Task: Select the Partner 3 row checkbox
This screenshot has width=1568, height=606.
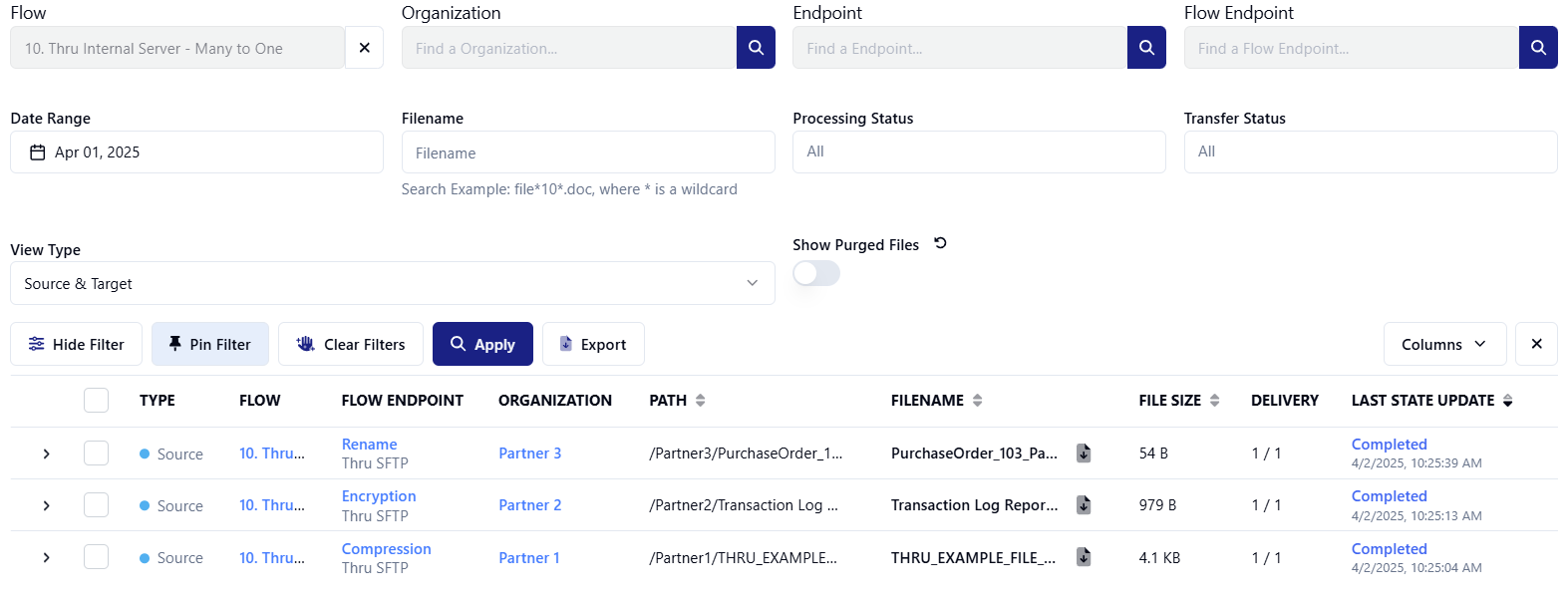Action: (96, 454)
